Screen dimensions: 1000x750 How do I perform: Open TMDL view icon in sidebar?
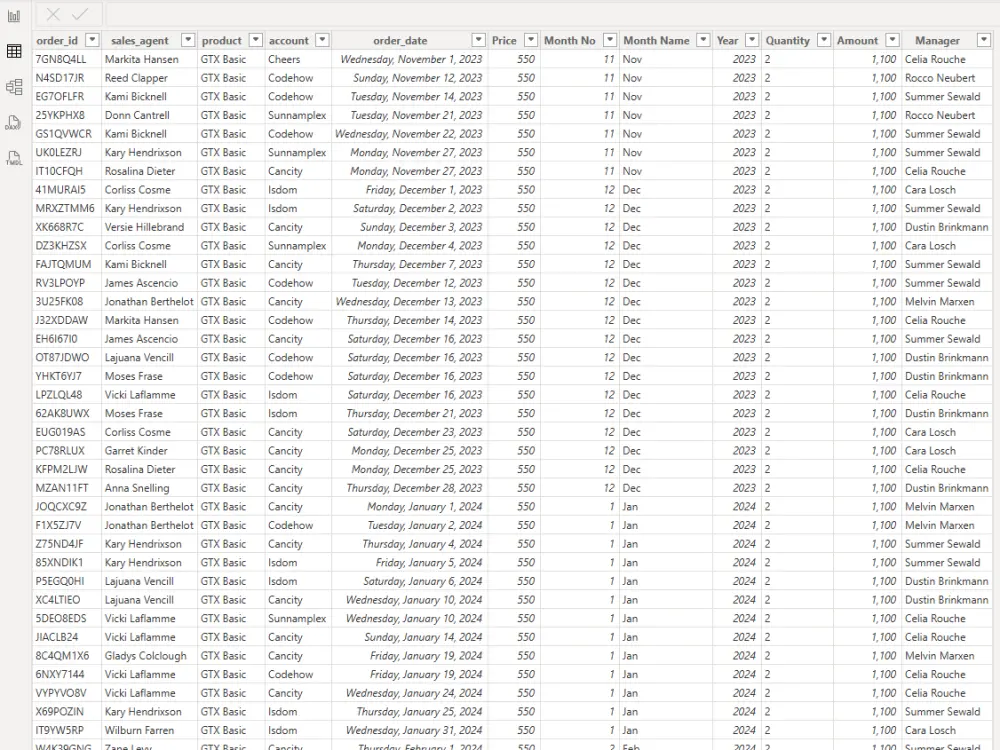[x=14, y=158]
